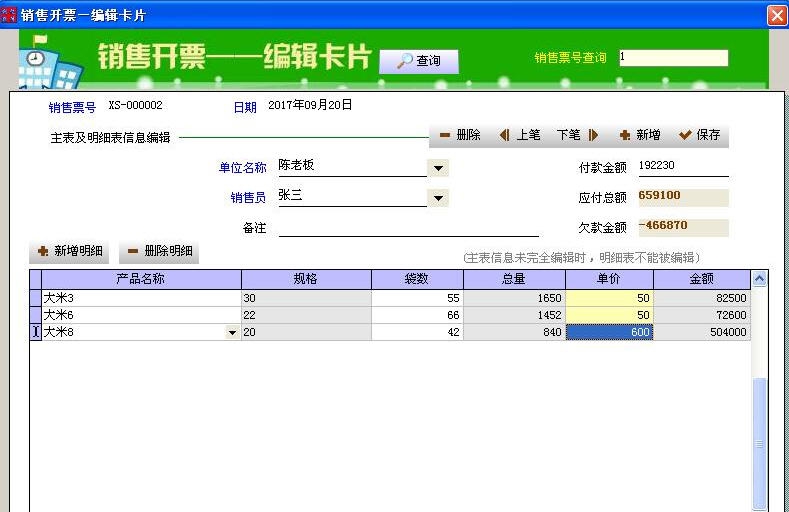Select the 大米6 product cell
The width and height of the screenshot is (789, 512).
pos(141,315)
